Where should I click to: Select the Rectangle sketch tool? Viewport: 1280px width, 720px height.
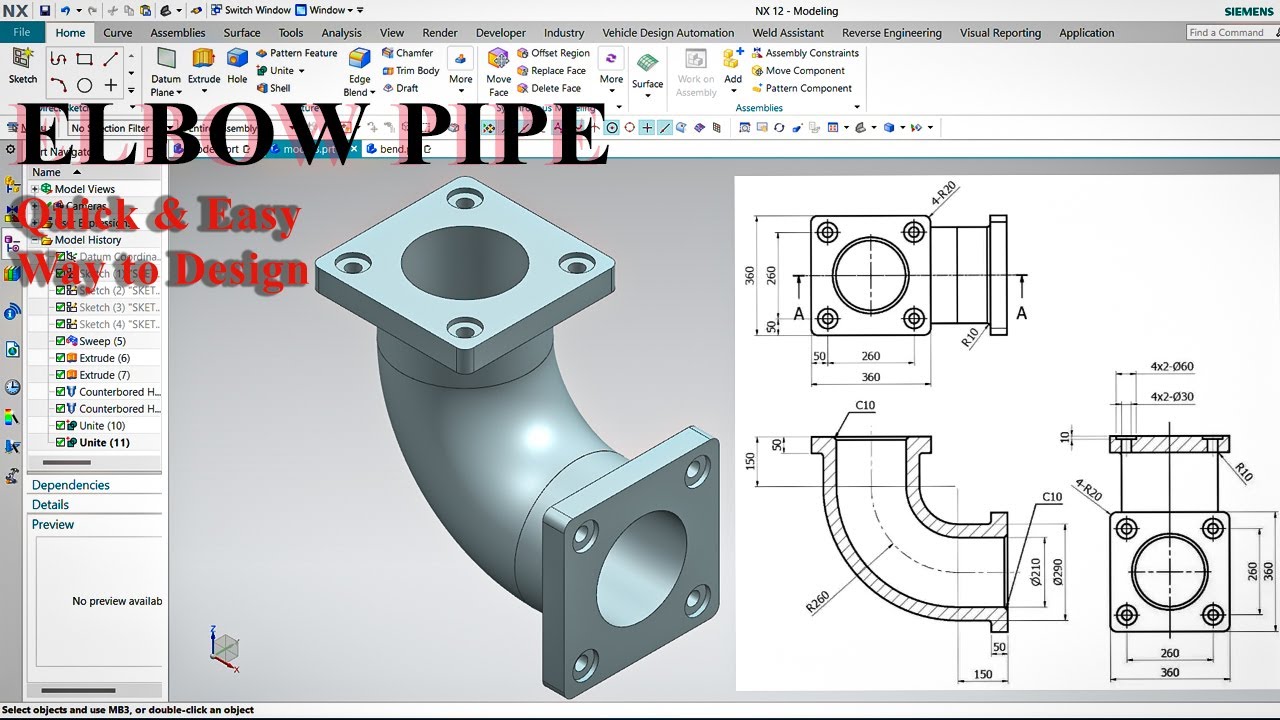click(85, 59)
